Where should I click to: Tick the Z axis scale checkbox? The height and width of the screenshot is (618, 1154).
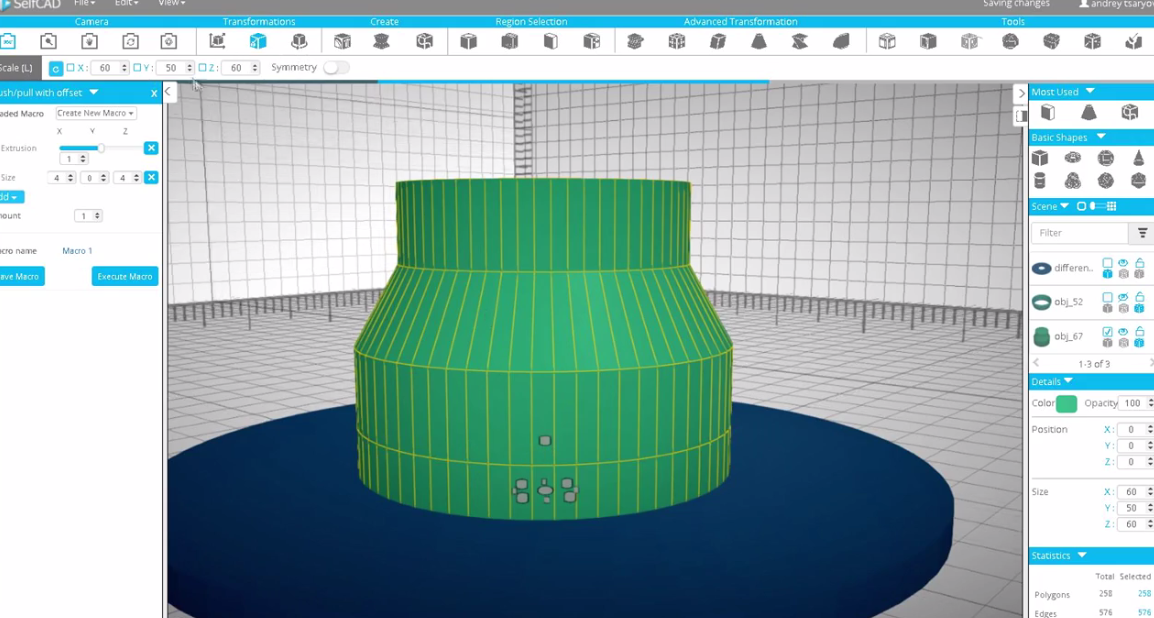coord(202,68)
